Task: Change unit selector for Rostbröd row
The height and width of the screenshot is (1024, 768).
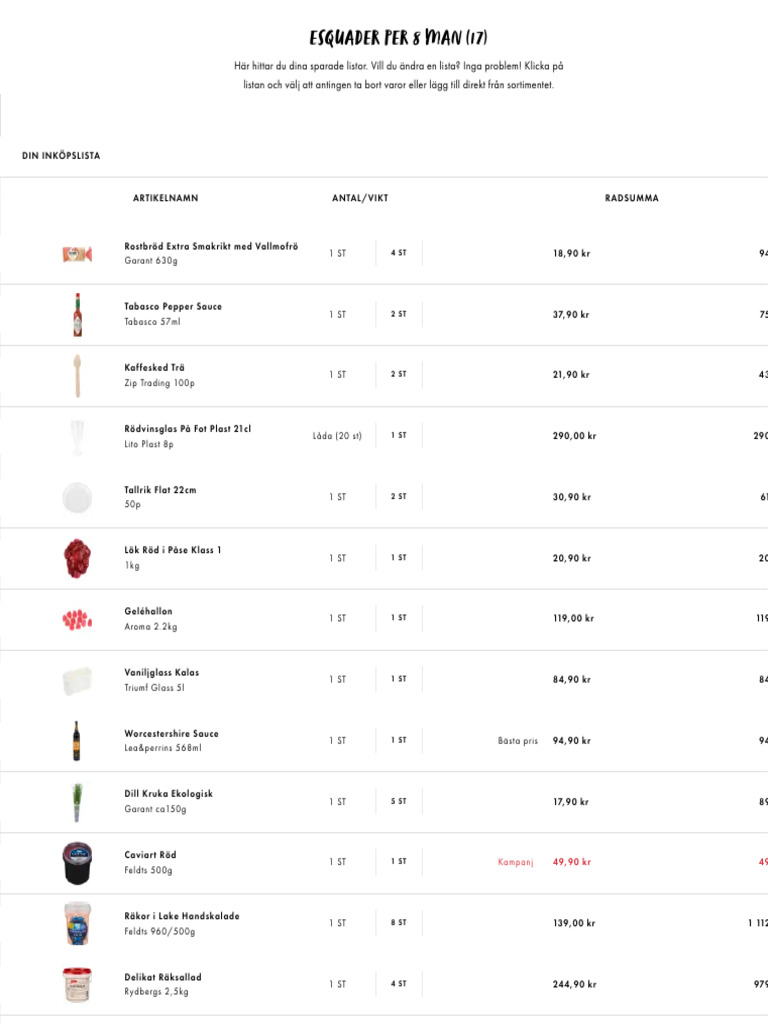Action: [x=337, y=254]
